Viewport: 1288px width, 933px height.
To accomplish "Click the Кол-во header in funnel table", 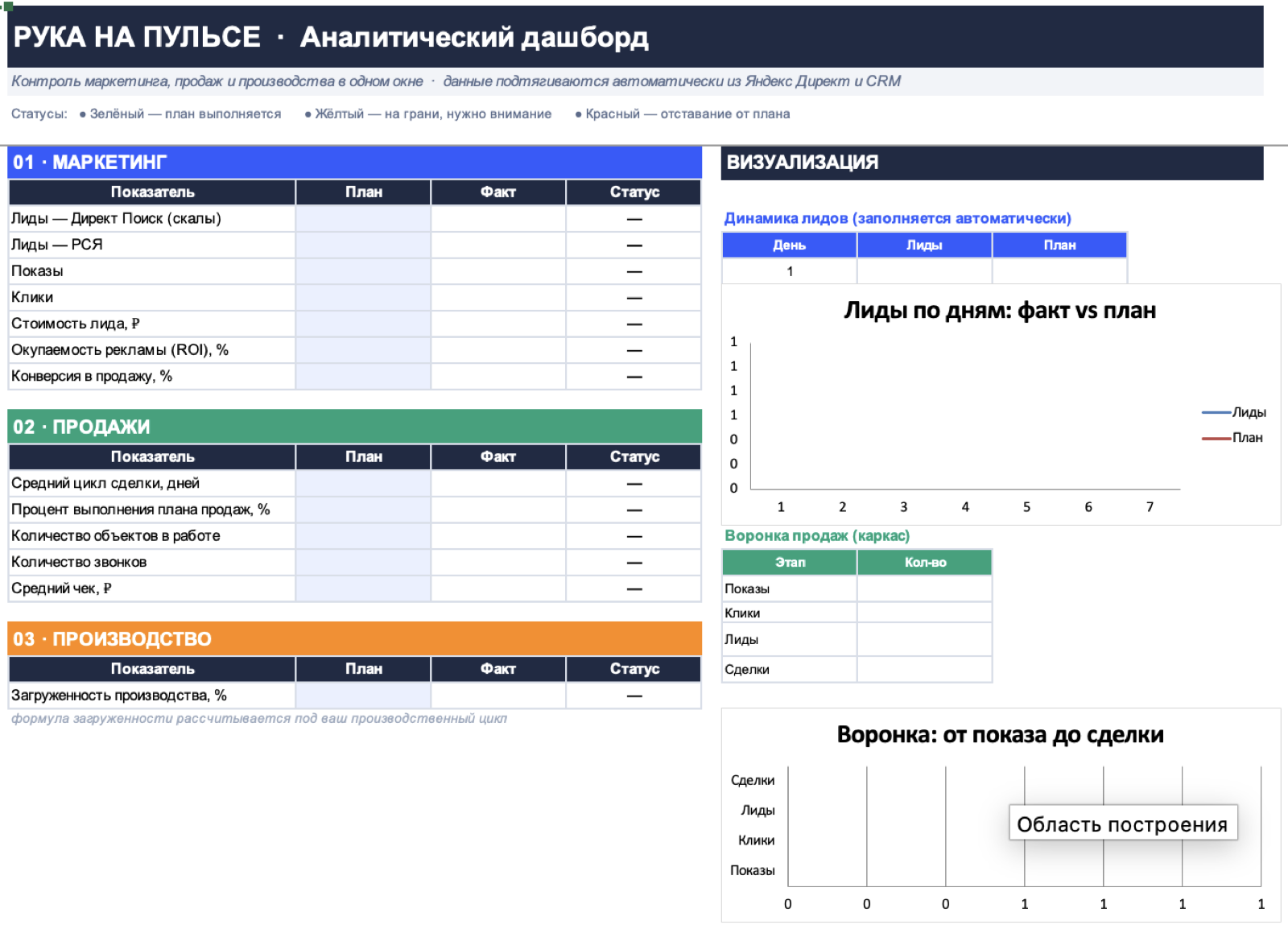I will tap(924, 562).
